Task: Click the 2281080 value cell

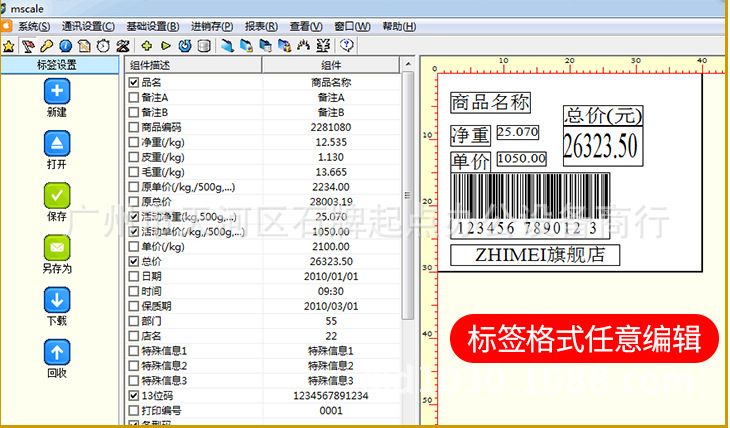Action: coord(331,127)
